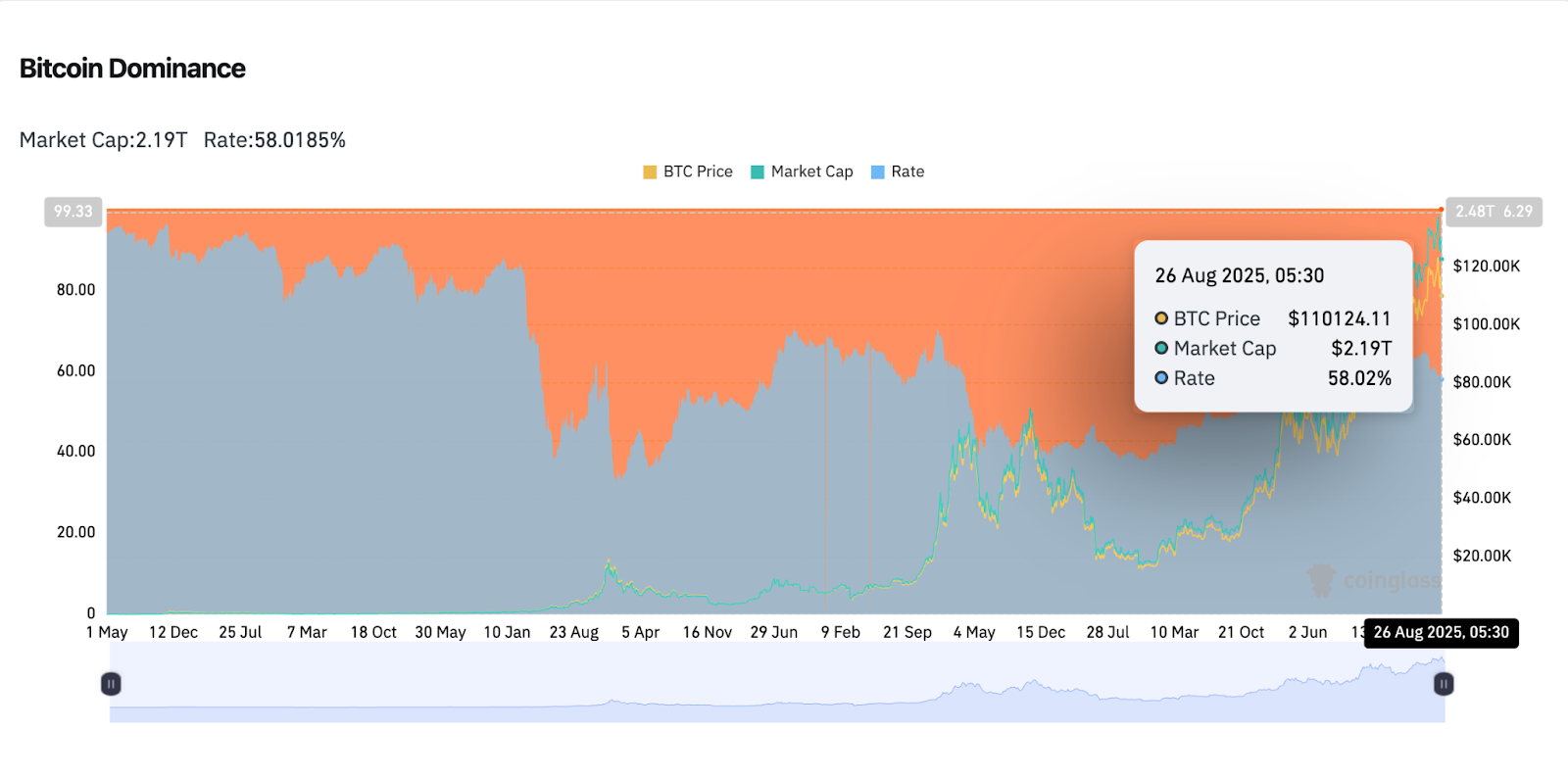
Task: Click the left range slider handle
Action: (111, 684)
